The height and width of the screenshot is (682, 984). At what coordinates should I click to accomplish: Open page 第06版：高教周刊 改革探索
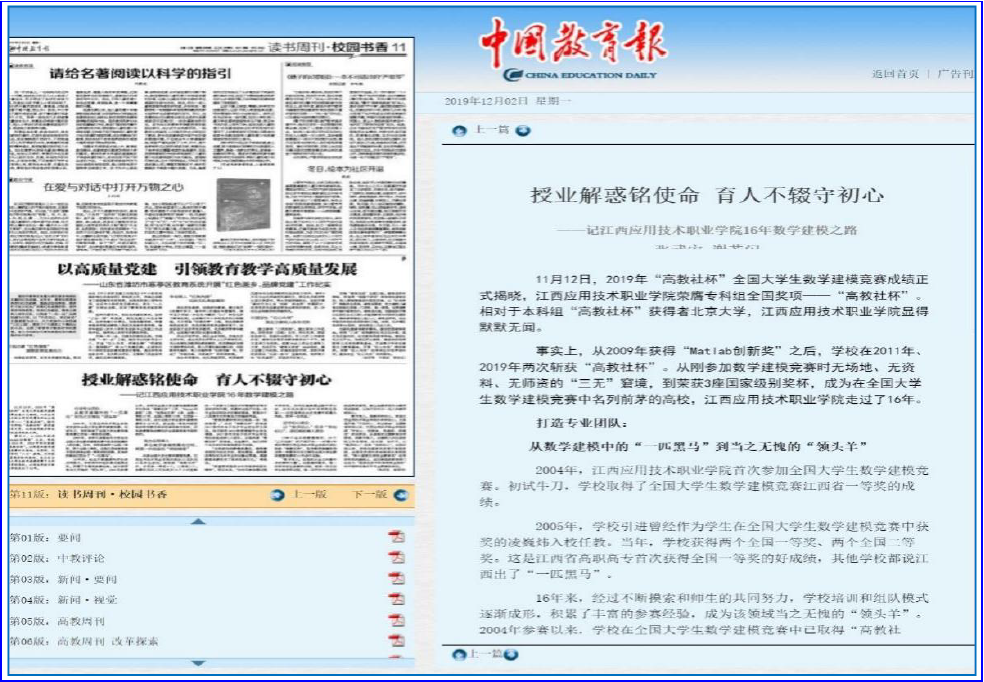pyautogui.click(x=84, y=641)
